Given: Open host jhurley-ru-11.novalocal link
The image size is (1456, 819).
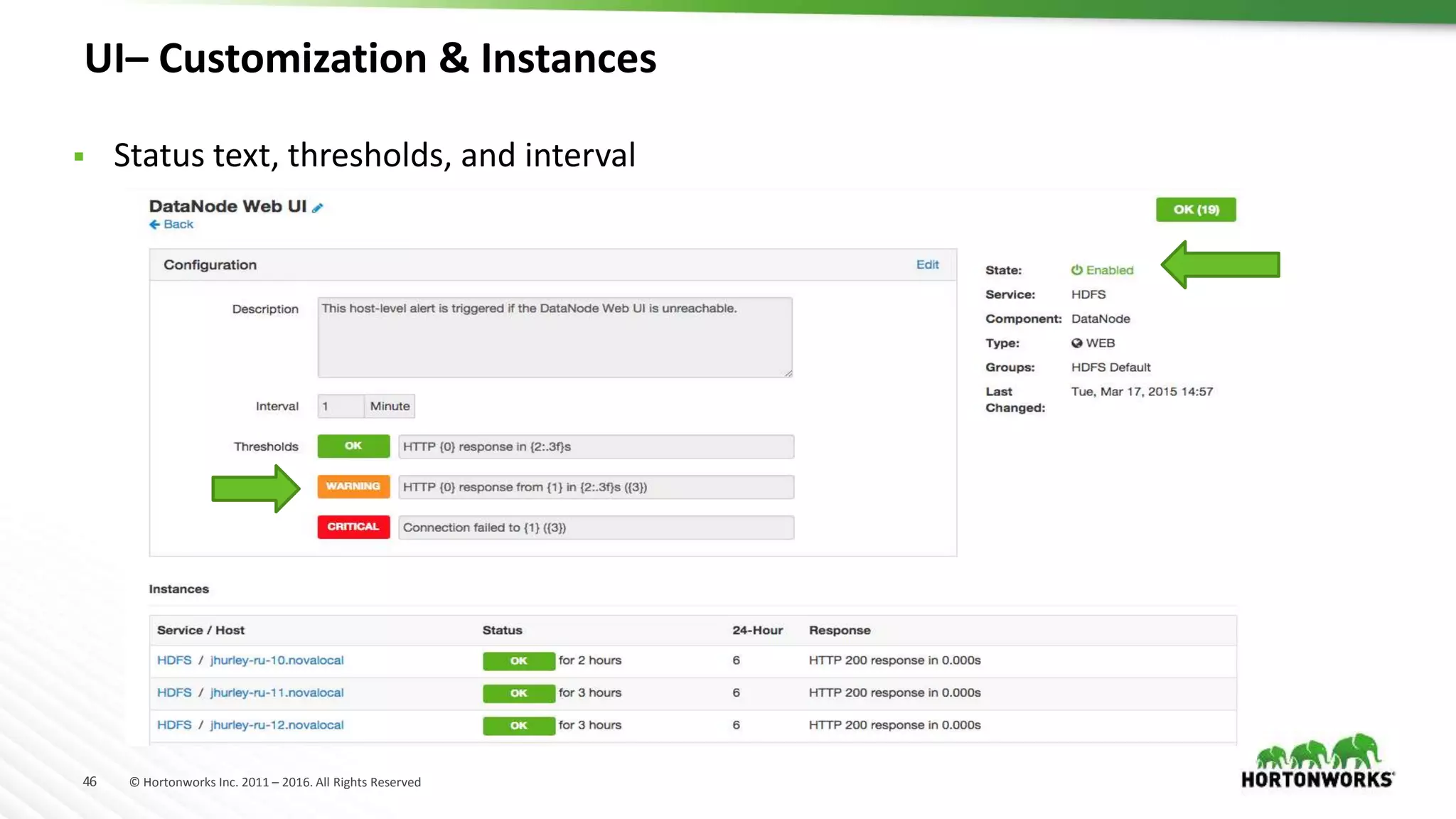Looking at the screenshot, I should click(x=277, y=693).
